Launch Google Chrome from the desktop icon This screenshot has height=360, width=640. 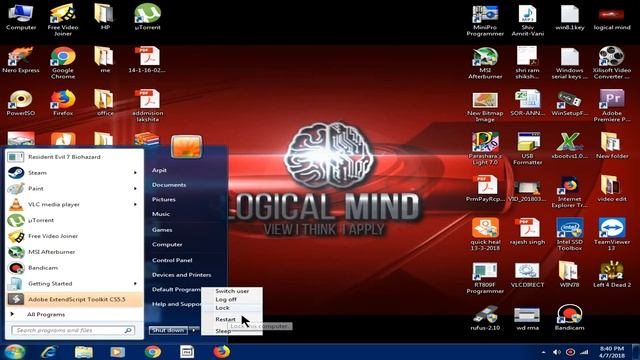[x=63, y=63]
